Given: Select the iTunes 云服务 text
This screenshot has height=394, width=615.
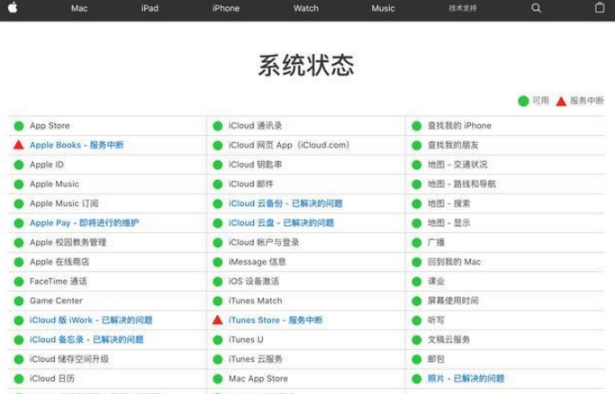Looking at the screenshot, I should coord(255,359).
